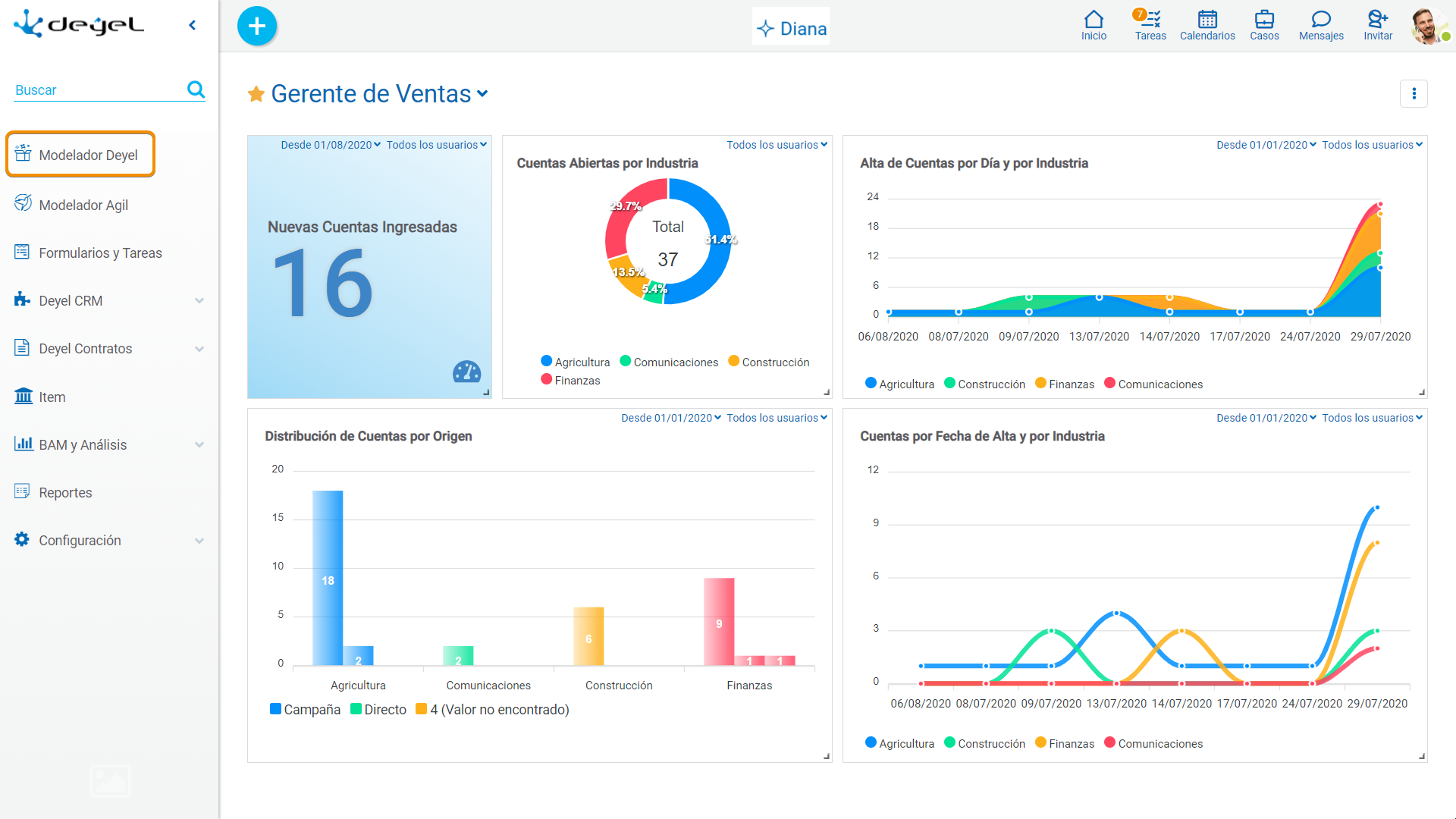
Task: Click the Invitar user icon
Action: pyautogui.click(x=1378, y=25)
